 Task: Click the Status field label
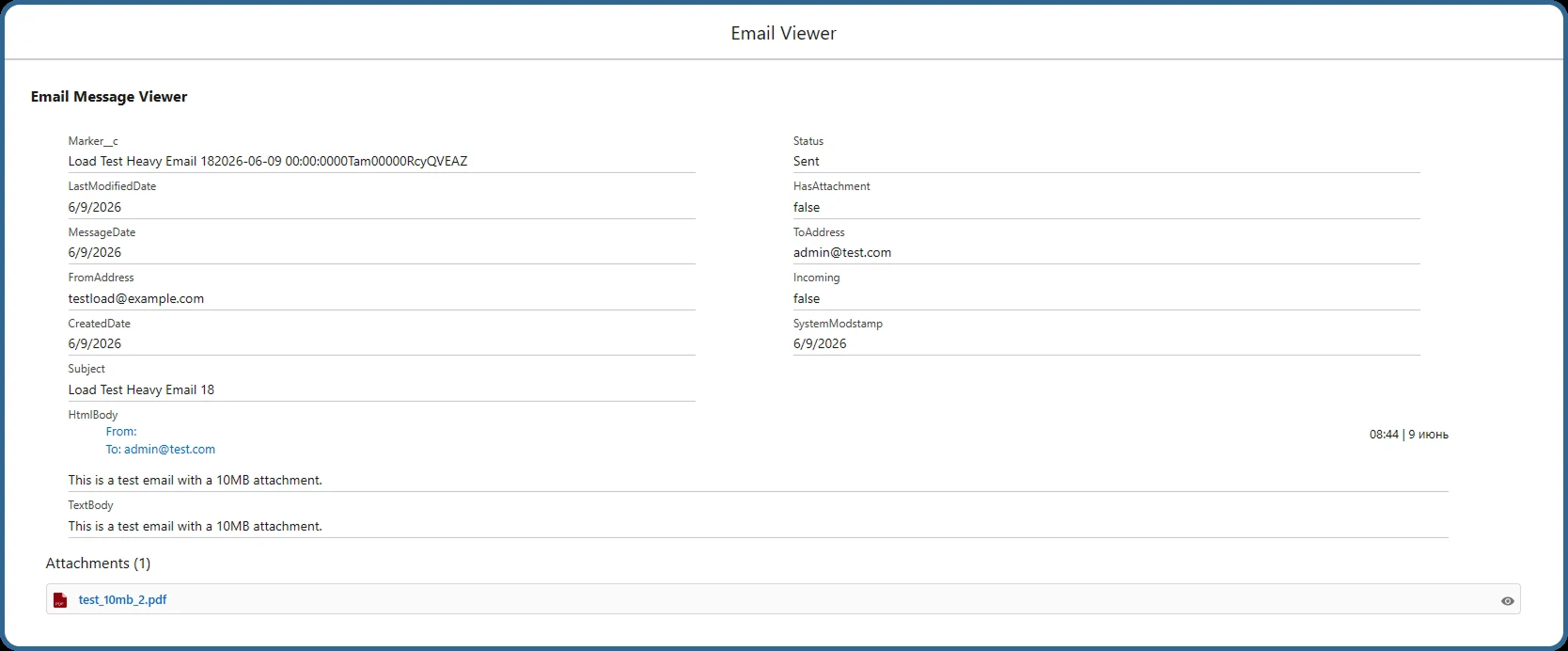coord(808,141)
